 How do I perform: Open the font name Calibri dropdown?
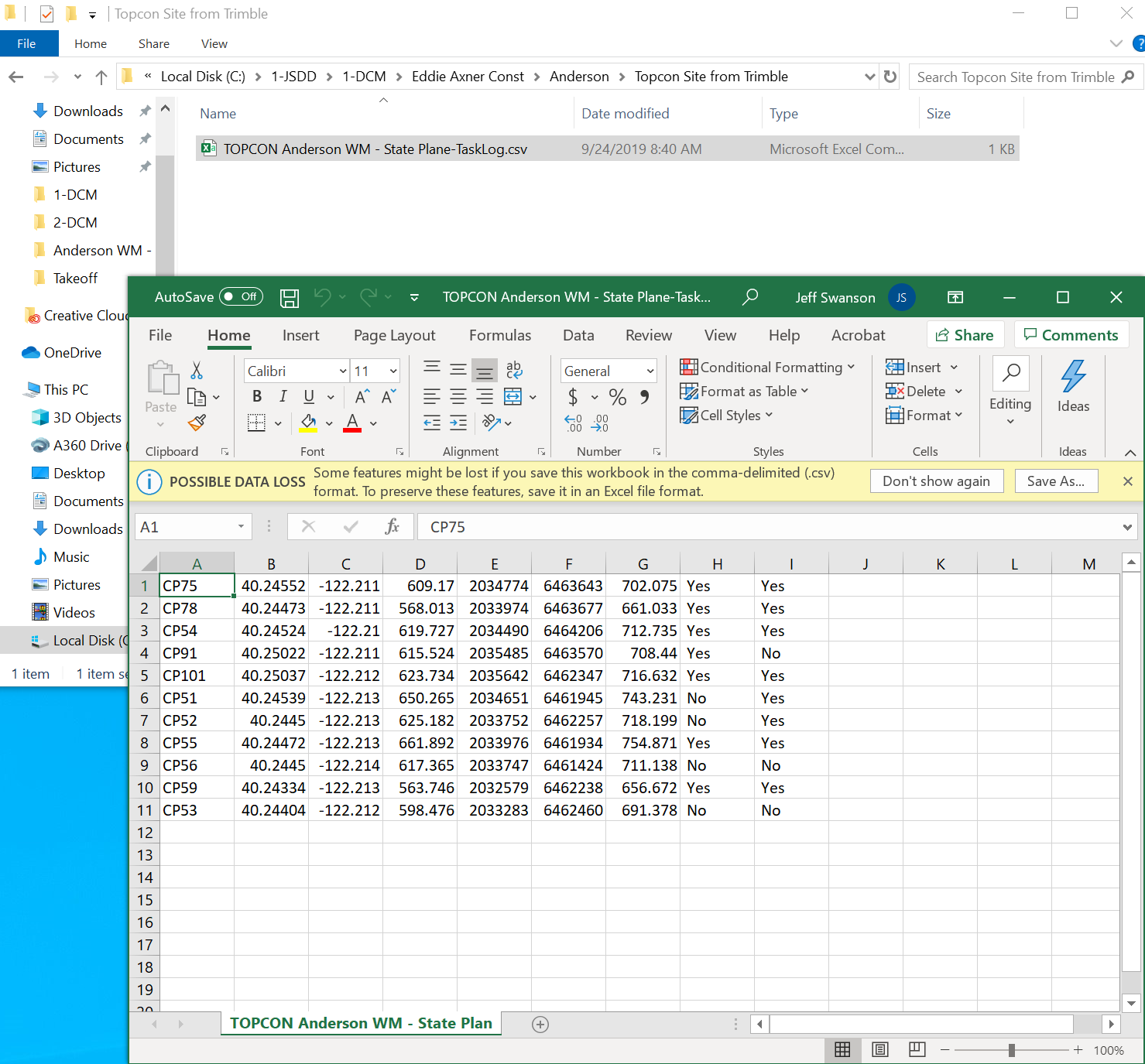(342, 371)
